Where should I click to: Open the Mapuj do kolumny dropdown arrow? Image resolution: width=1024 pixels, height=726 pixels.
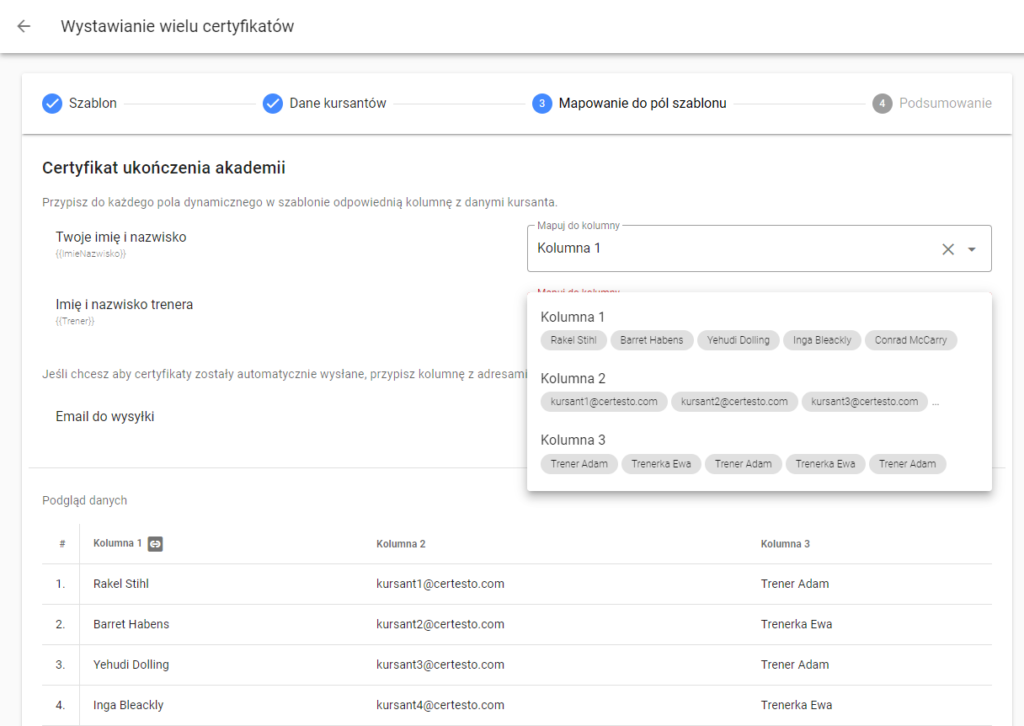coord(972,249)
